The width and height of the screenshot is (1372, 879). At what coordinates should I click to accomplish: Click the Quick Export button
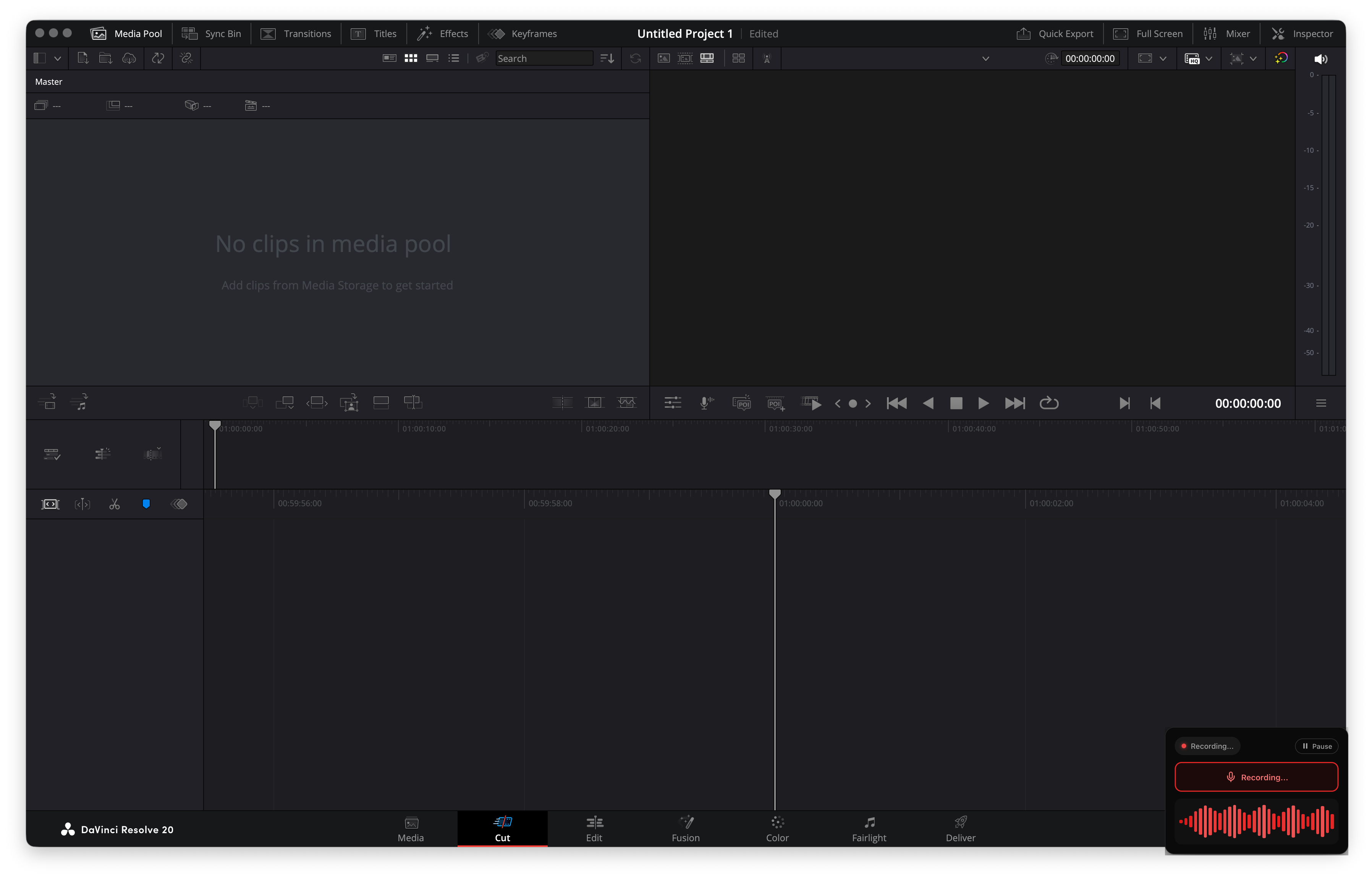pos(1055,33)
